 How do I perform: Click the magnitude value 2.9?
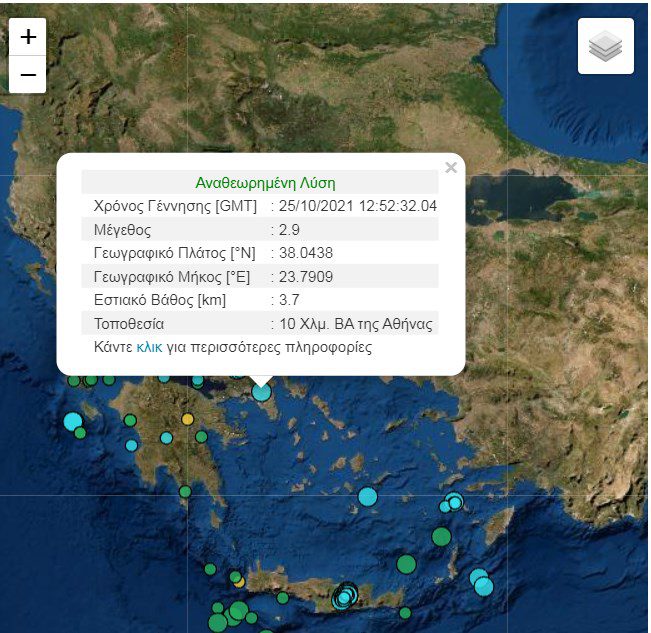click(289, 230)
